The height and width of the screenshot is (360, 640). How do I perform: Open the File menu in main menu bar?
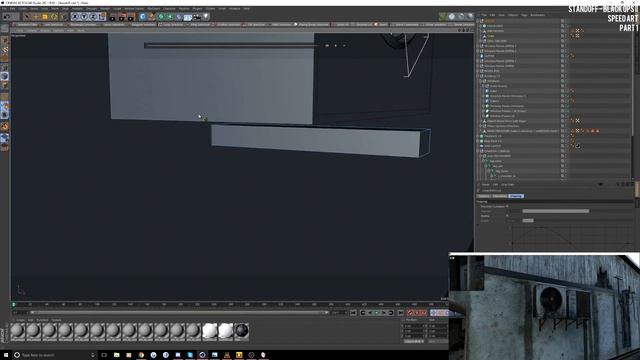(4, 9)
